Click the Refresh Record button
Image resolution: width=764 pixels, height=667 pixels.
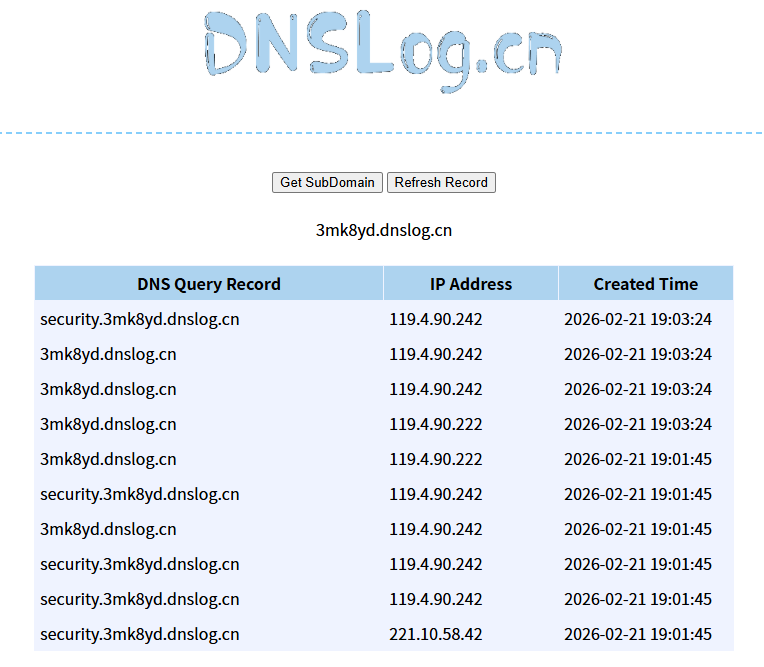tap(441, 182)
